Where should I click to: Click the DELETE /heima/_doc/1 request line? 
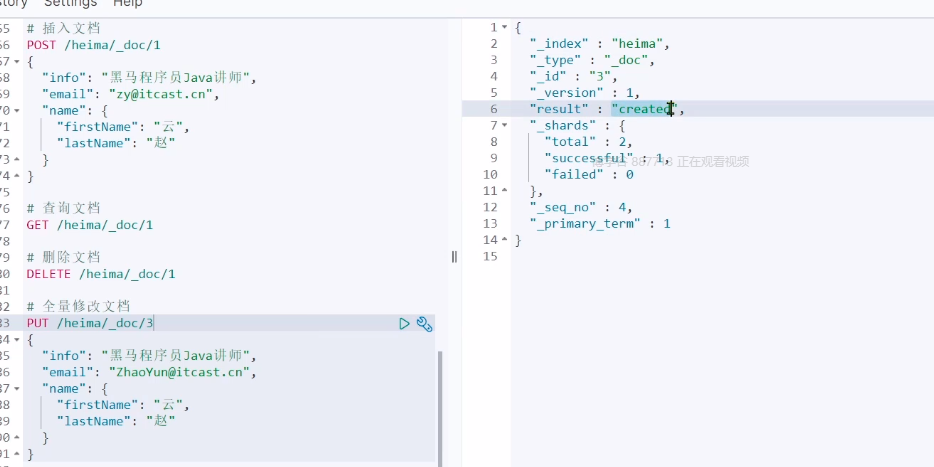pos(101,274)
